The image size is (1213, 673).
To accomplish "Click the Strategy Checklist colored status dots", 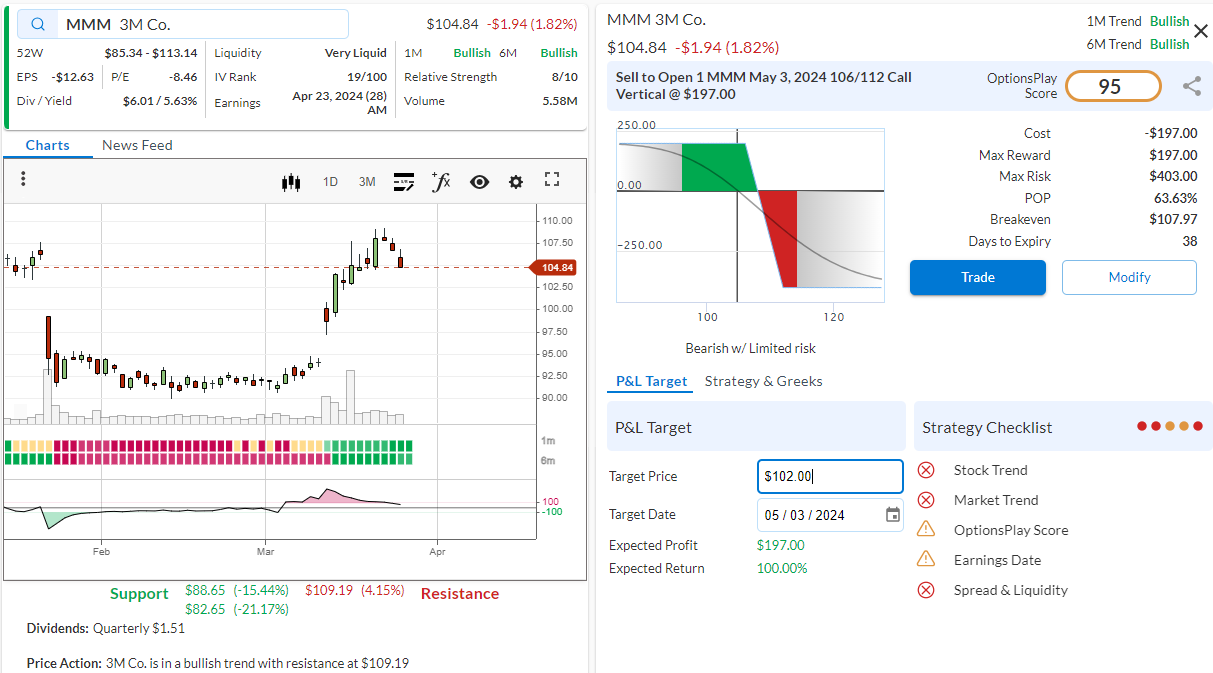I will pos(1169,427).
